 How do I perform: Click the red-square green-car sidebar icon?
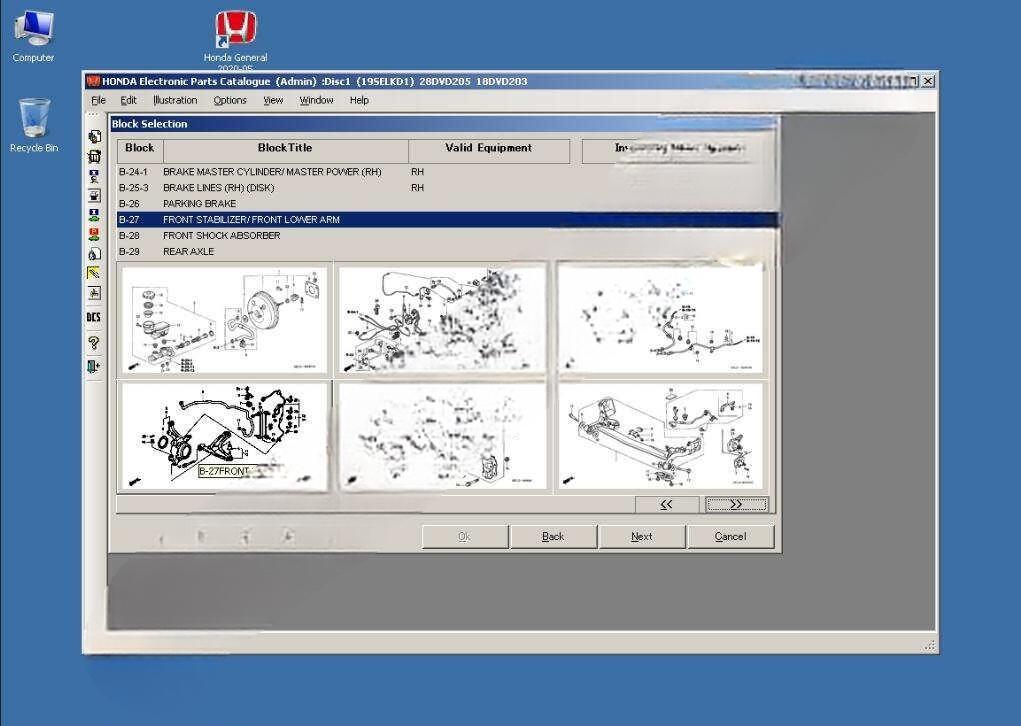tap(94, 234)
